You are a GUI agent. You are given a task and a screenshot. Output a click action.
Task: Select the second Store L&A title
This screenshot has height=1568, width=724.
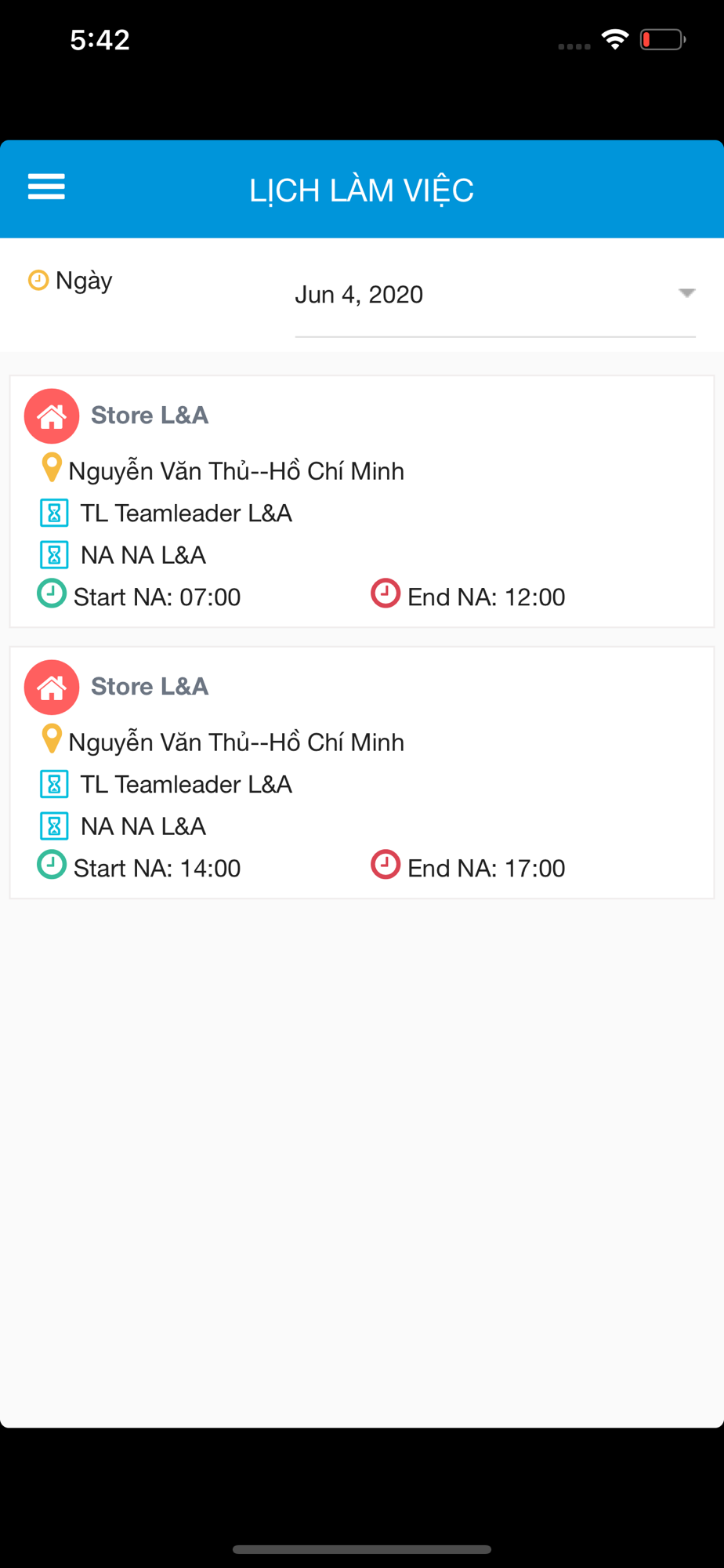click(x=150, y=687)
